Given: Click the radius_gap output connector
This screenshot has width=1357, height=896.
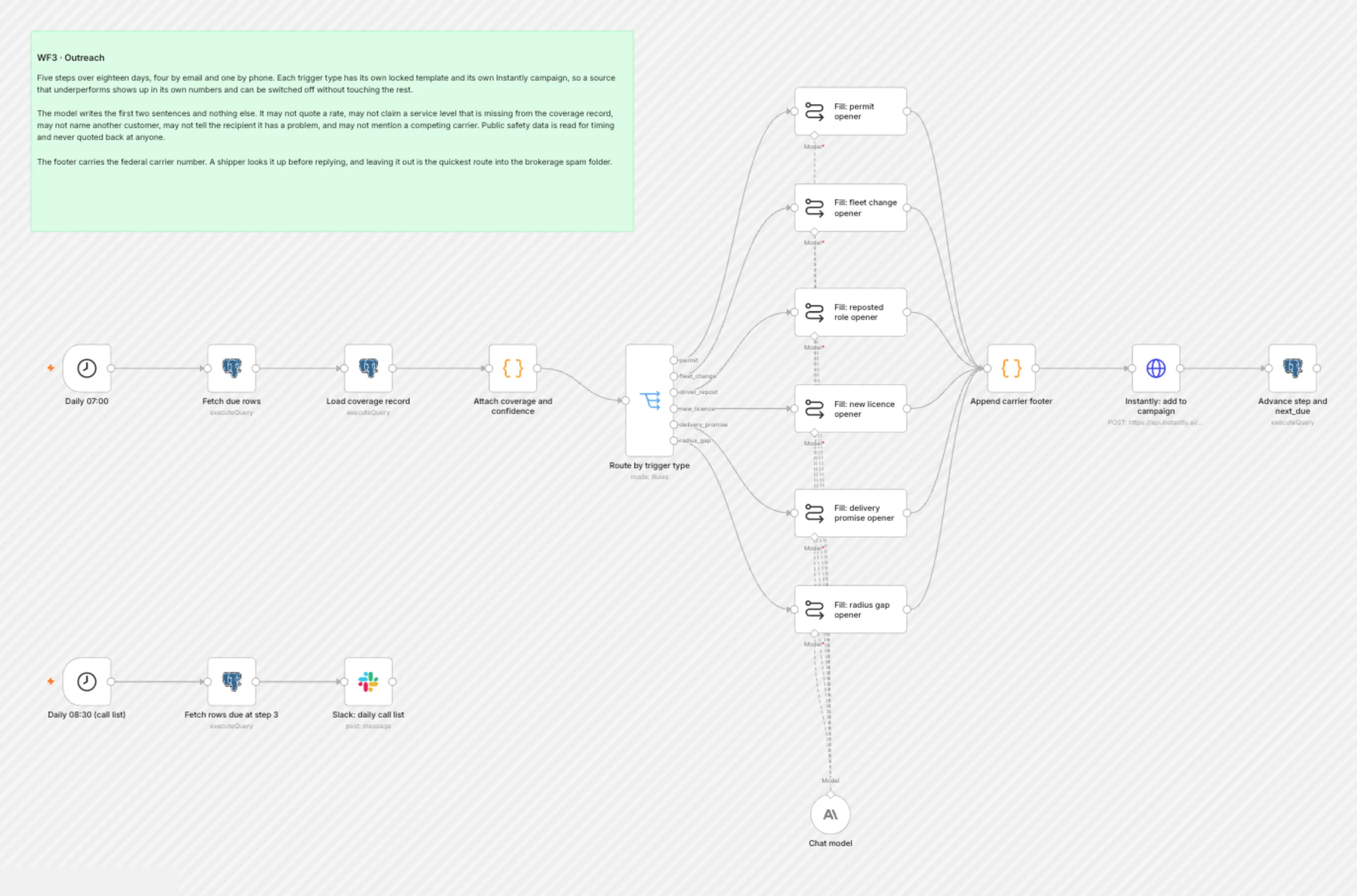Looking at the screenshot, I should pyautogui.click(x=674, y=441).
